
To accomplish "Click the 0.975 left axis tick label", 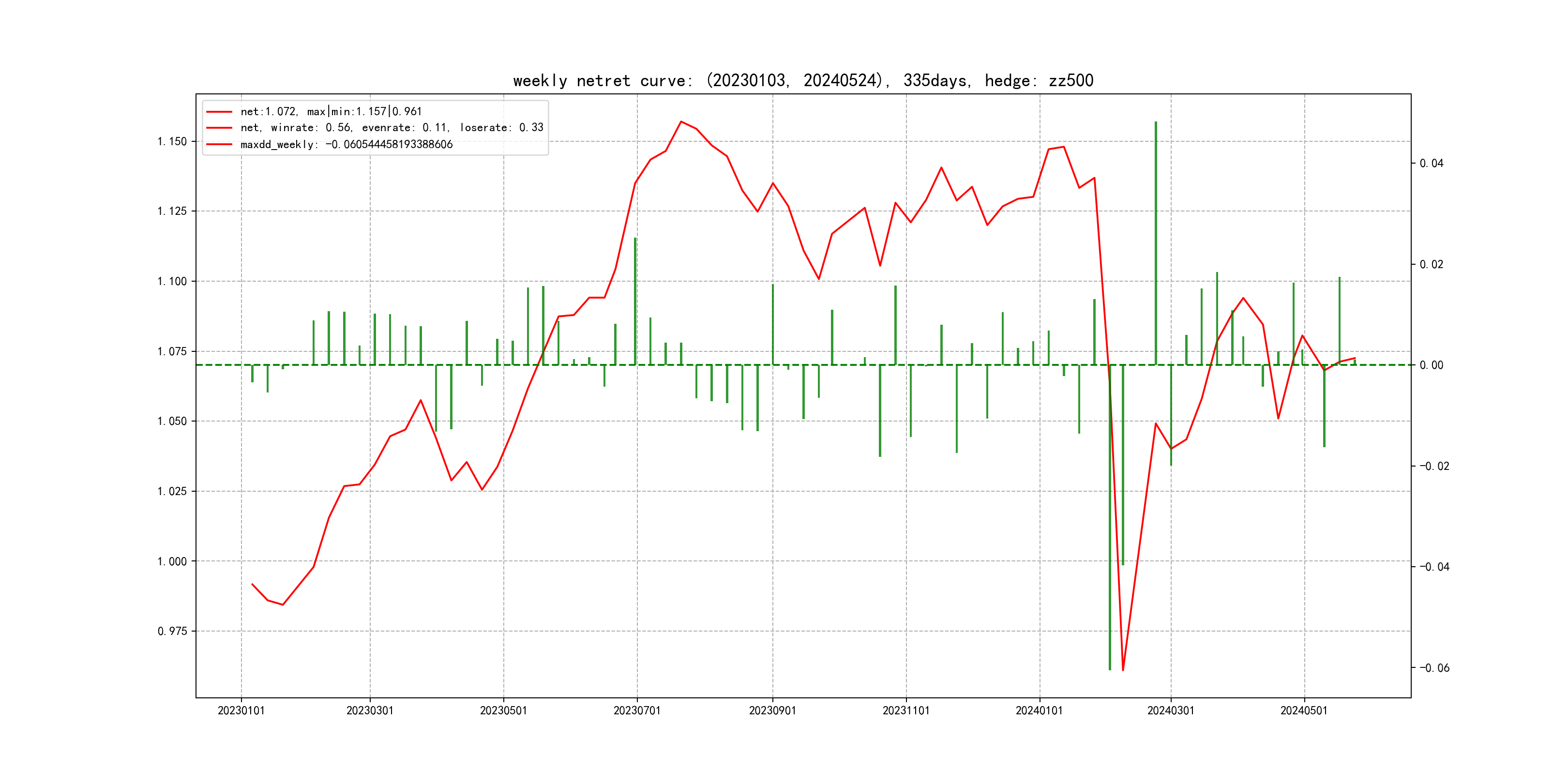I will [x=172, y=632].
